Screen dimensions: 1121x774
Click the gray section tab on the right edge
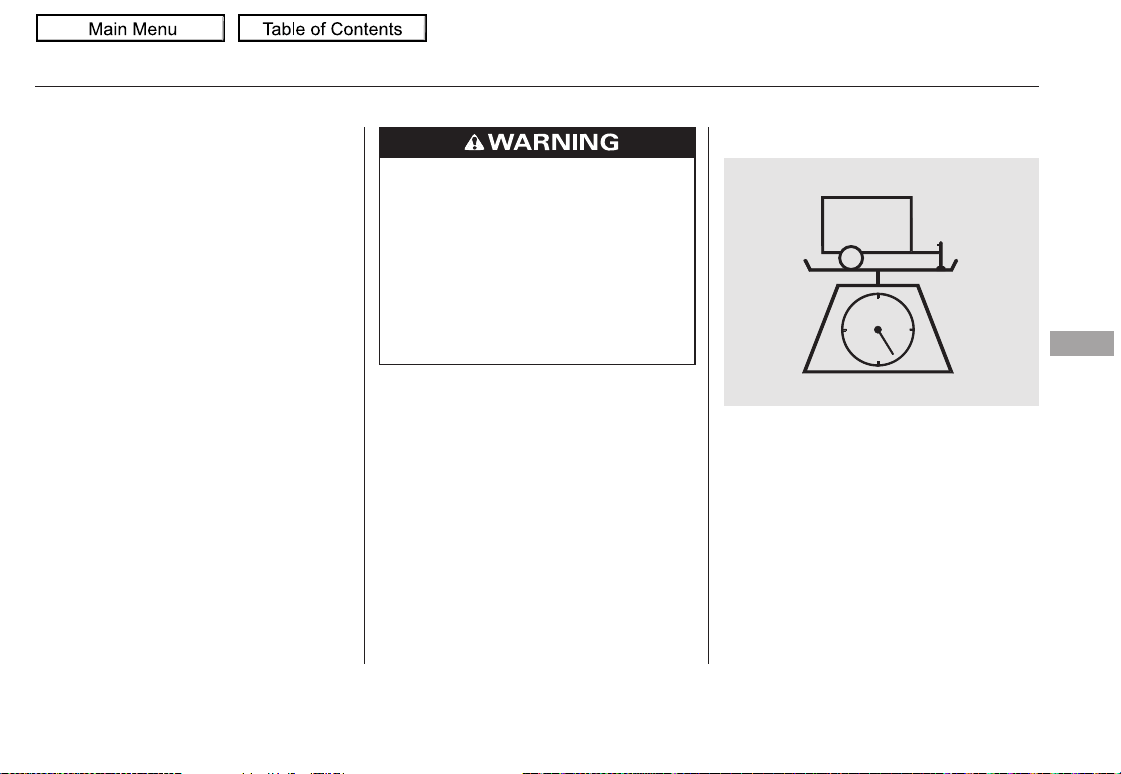tap(1082, 343)
